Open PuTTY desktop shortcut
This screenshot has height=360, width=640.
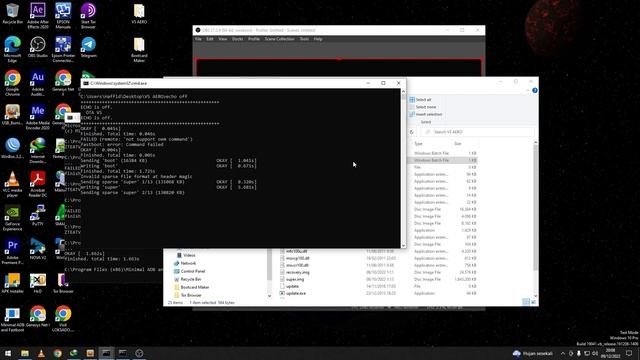tap(38, 216)
